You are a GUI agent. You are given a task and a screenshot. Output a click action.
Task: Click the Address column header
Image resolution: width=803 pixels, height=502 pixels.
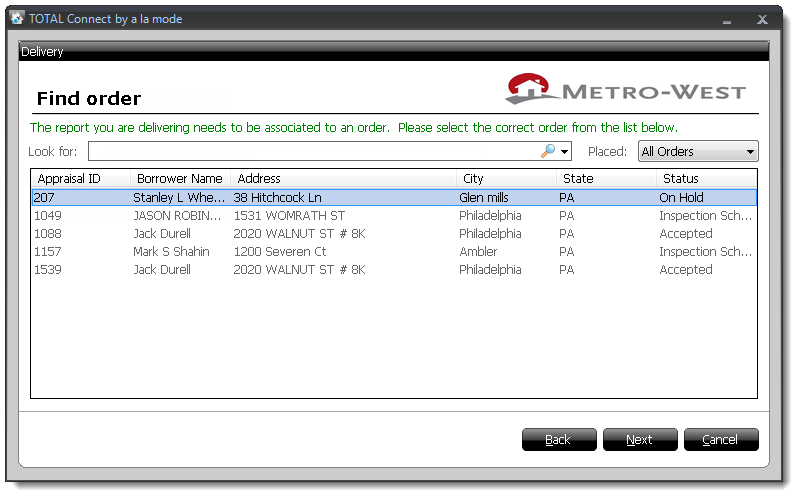(x=343, y=179)
